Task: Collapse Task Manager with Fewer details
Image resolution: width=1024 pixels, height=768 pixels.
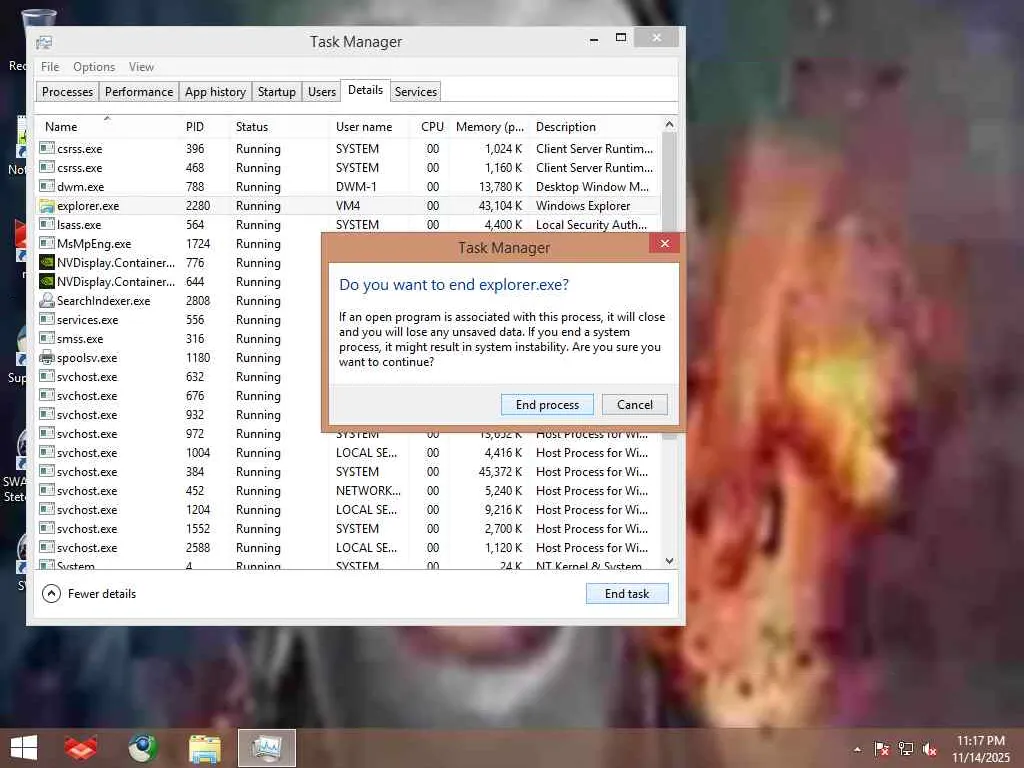Action: (89, 594)
